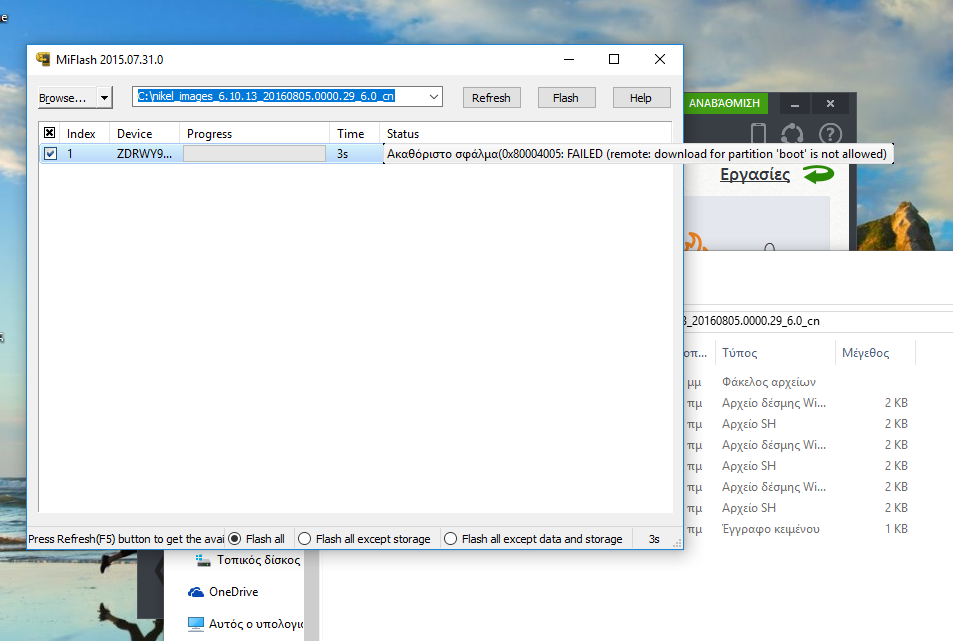The width and height of the screenshot is (953, 641).
Task: Click the MiFlash application icon in title bar
Action: [x=43, y=59]
